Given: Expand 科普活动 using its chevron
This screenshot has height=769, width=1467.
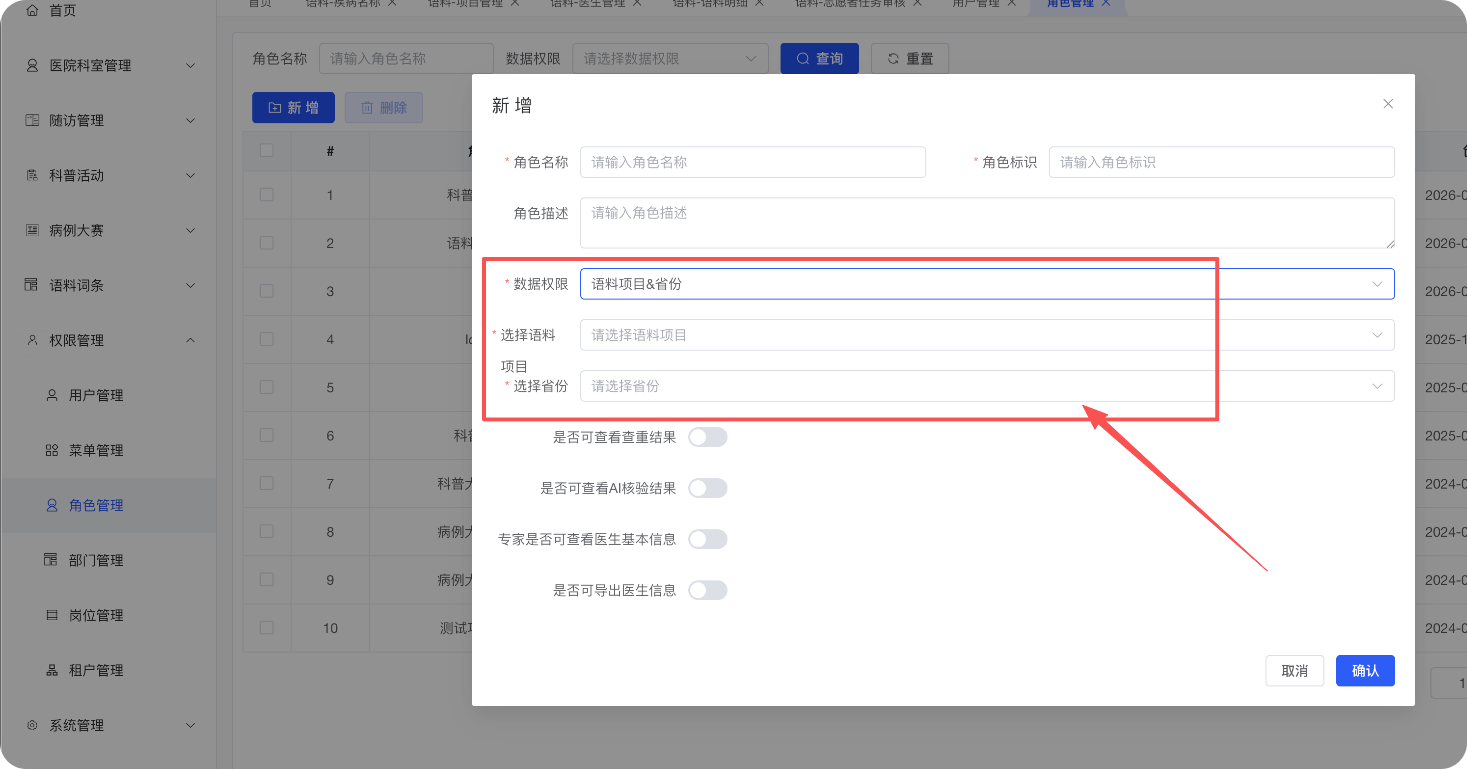Looking at the screenshot, I should point(191,175).
